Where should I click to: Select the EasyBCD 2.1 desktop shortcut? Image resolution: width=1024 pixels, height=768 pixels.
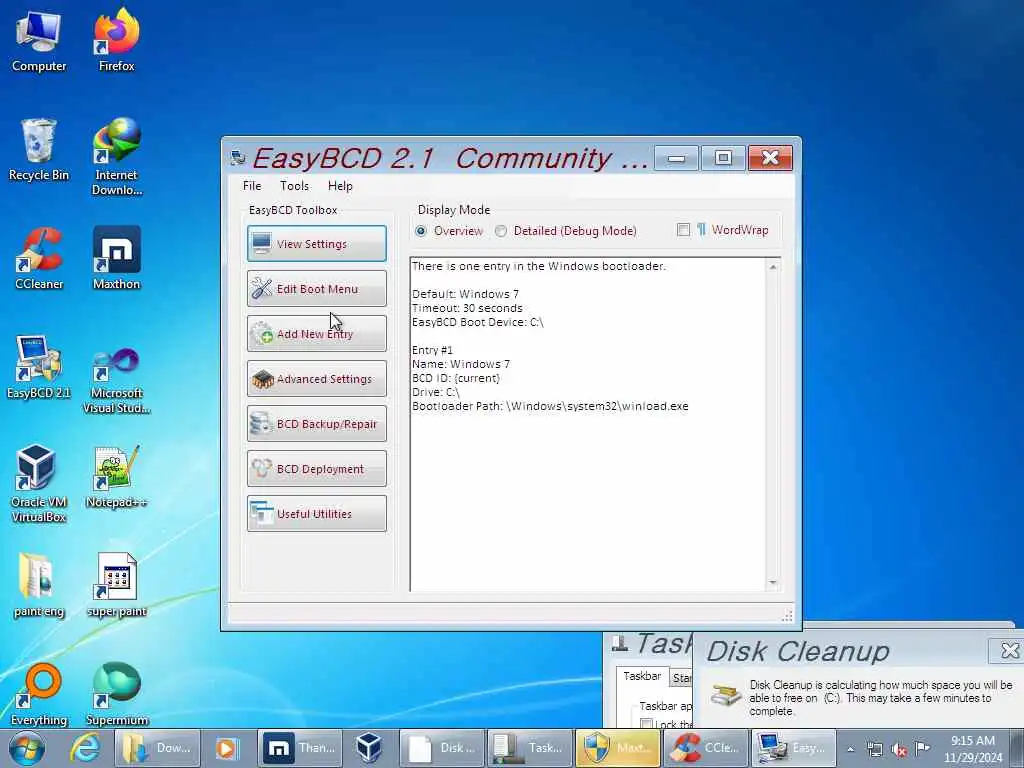coord(39,368)
